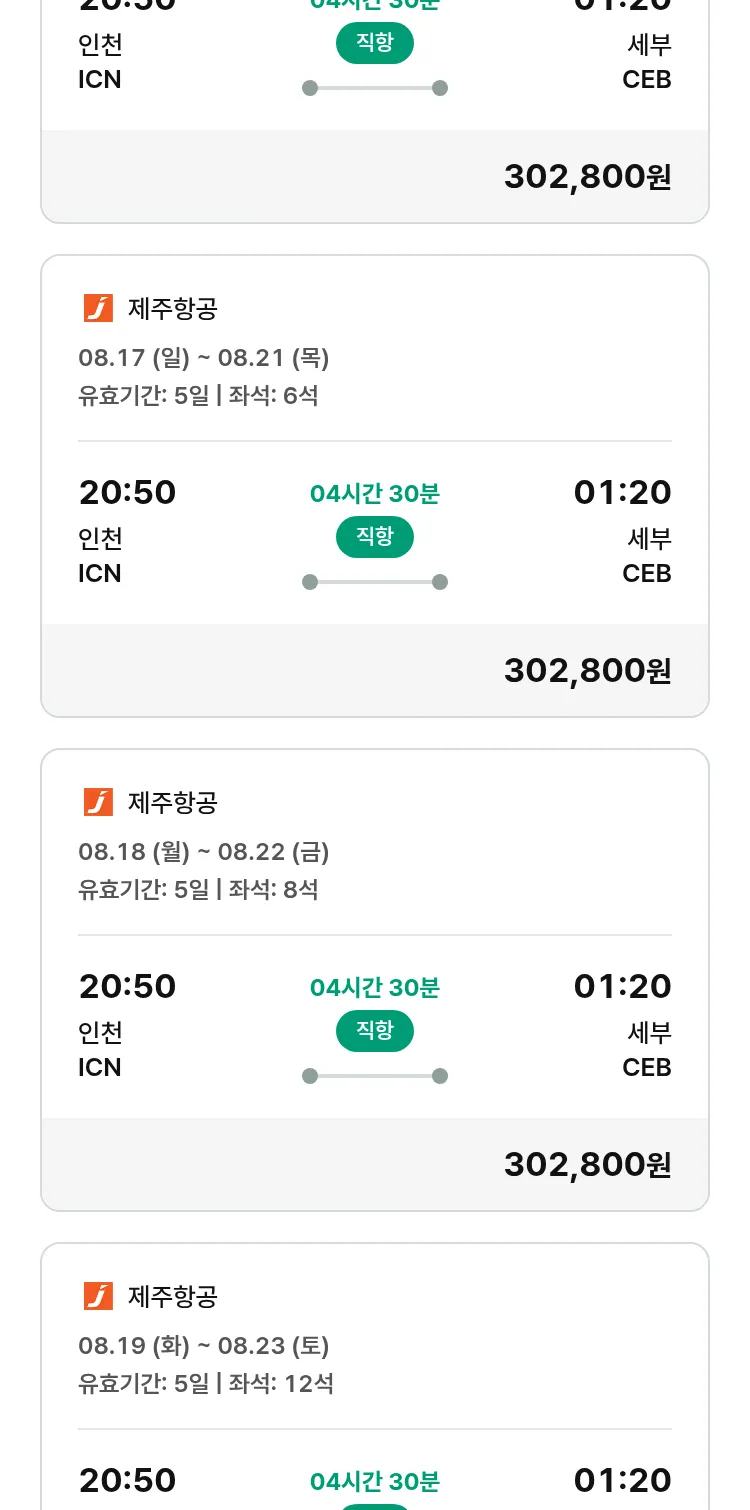Click the 직항 badge on 08.17 flight

click(x=375, y=537)
